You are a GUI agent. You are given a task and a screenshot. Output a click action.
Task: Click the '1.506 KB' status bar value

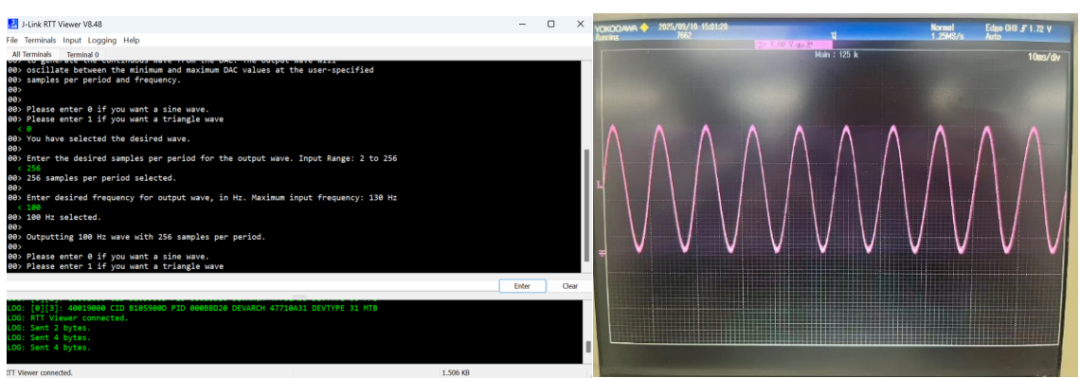[x=455, y=372]
